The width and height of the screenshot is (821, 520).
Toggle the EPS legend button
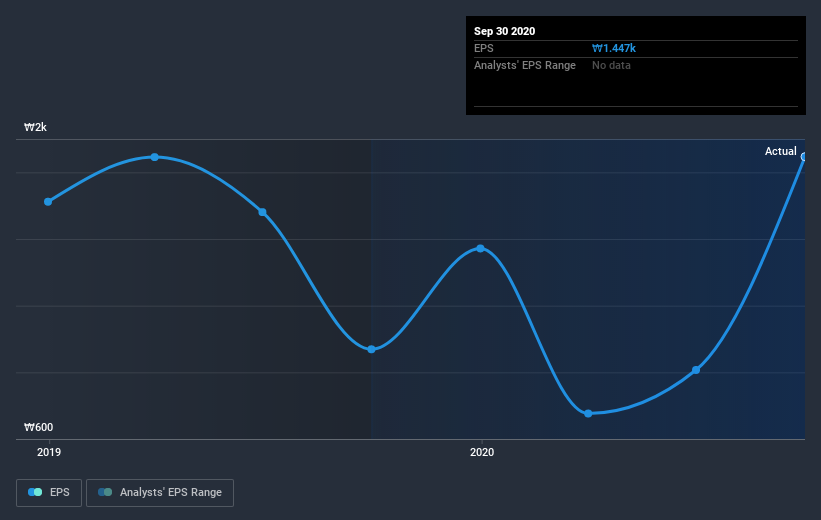tap(49, 492)
